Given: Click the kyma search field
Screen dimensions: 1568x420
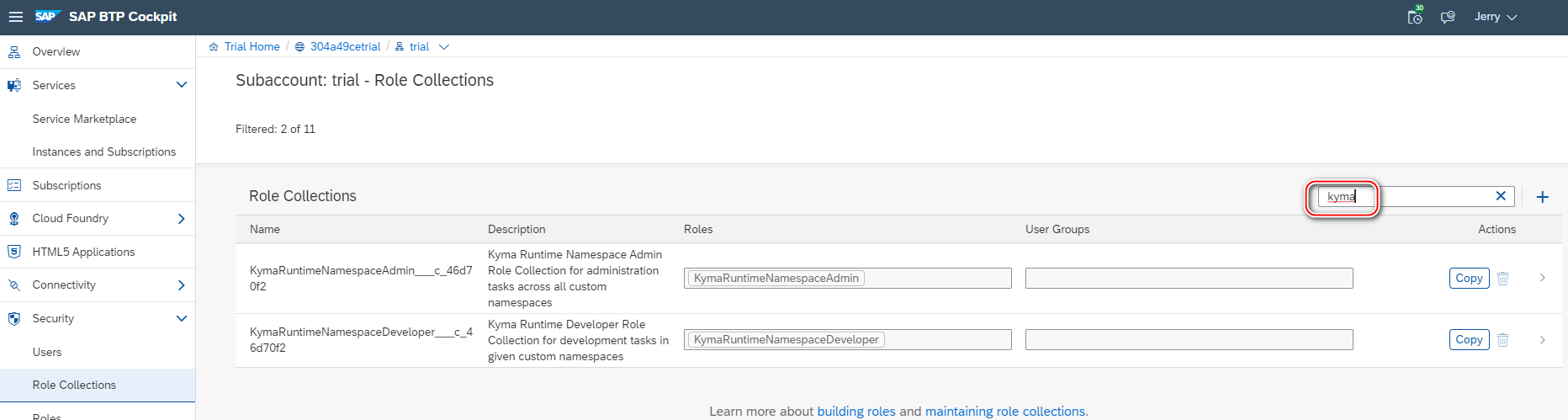Looking at the screenshot, I should (x=1416, y=196).
